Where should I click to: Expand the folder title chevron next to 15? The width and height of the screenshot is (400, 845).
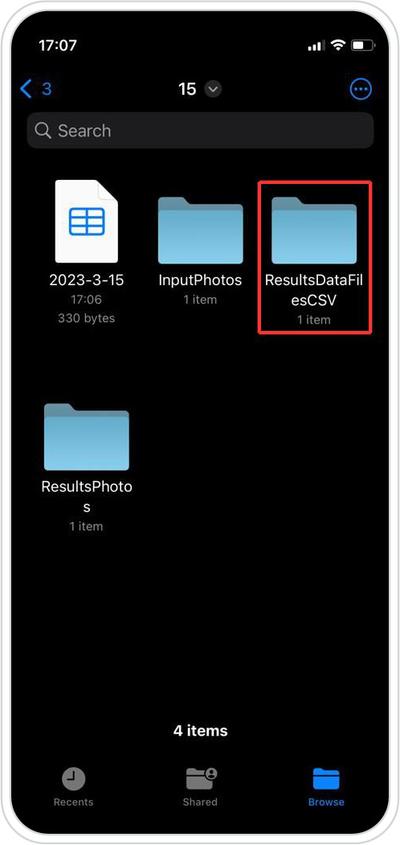pos(213,89)
